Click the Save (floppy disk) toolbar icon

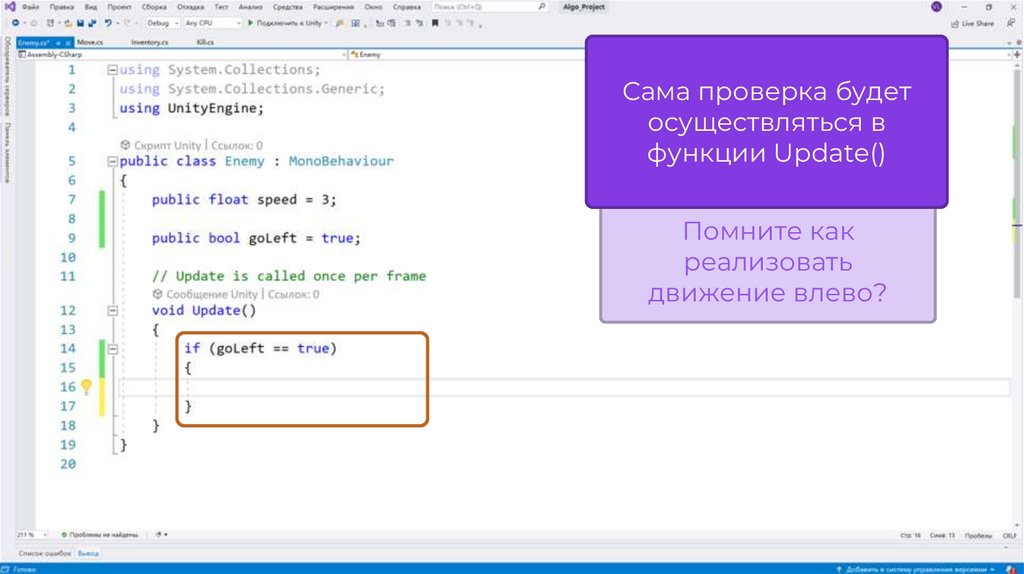point(80,23)
